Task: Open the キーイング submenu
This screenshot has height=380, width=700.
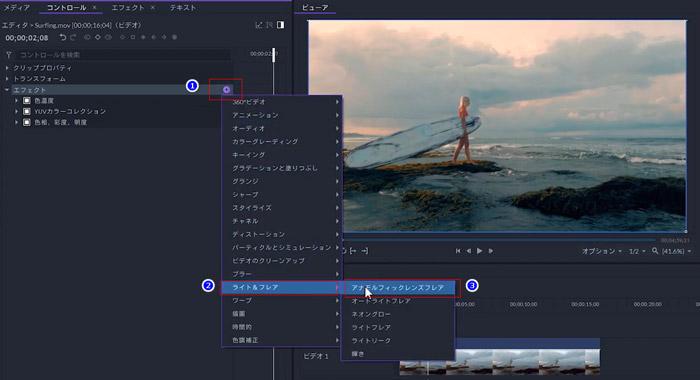Action: [282, 155]
